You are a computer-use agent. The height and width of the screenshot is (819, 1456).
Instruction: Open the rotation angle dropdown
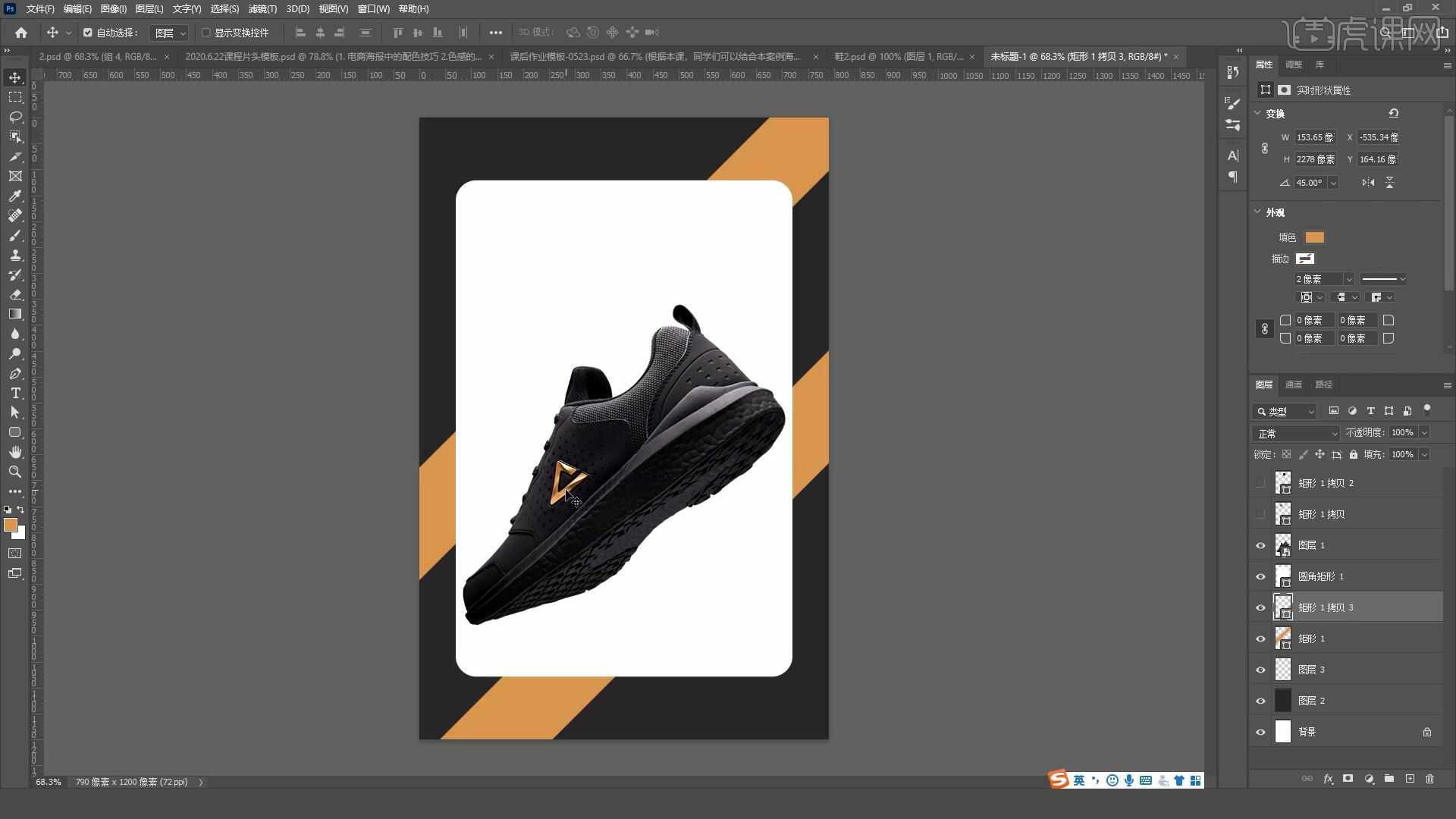(1333, 183)
